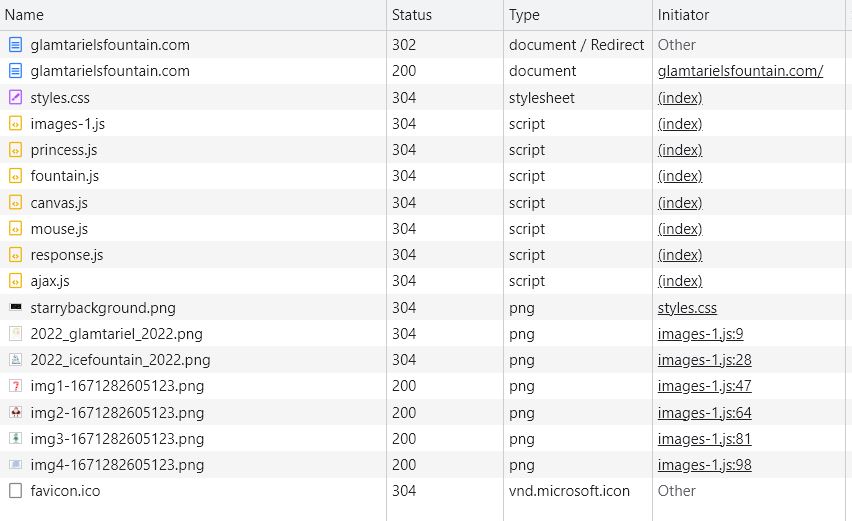
Task: Select the blank favicon.ico file icon
Action: 16,491
